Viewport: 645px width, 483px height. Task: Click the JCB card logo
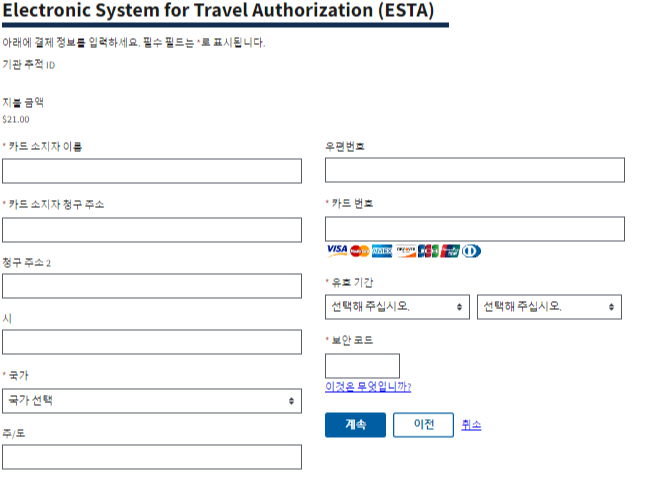(428, 251)
